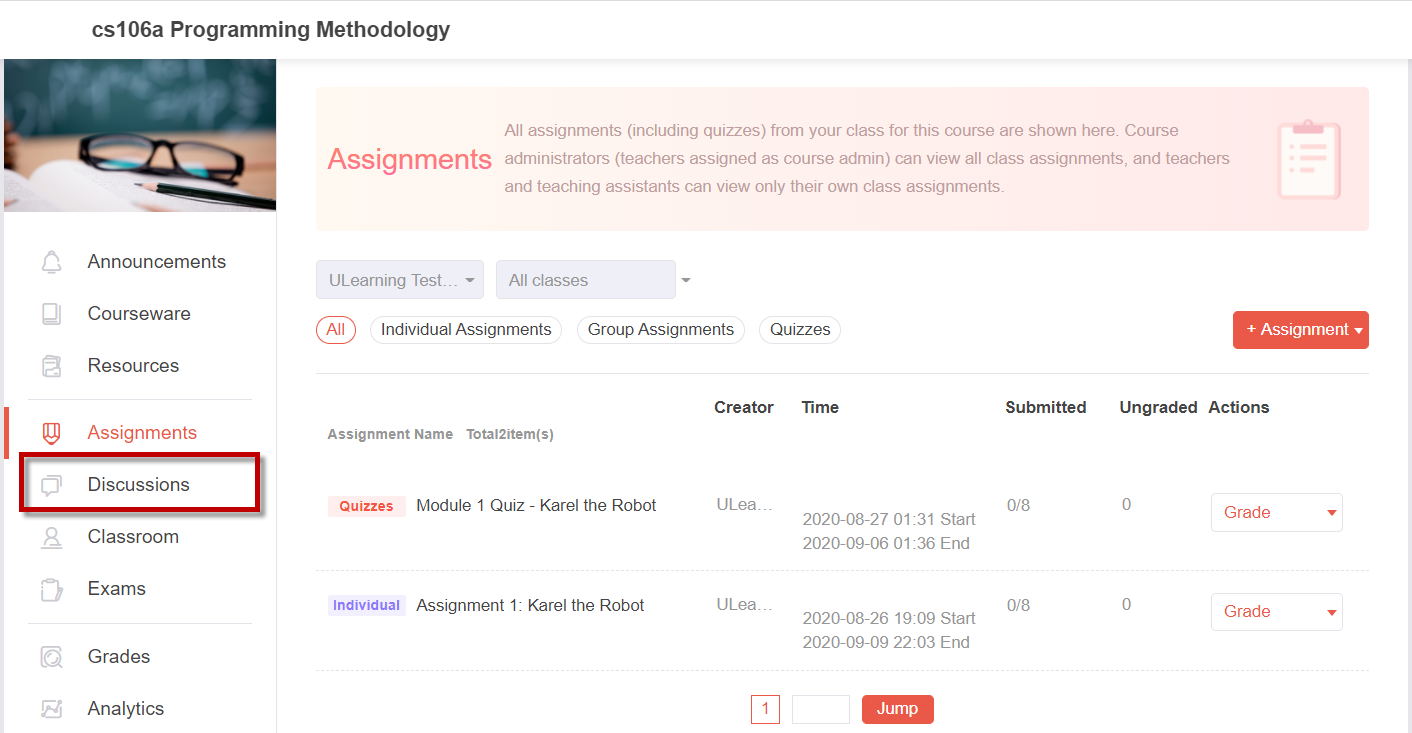Click the Actions column header

pos(1239,408)
